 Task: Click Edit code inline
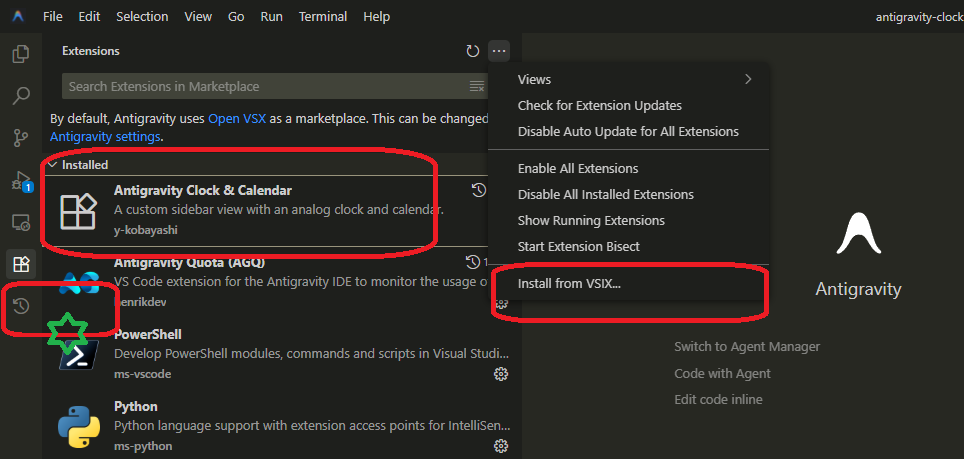pos(718,399)
